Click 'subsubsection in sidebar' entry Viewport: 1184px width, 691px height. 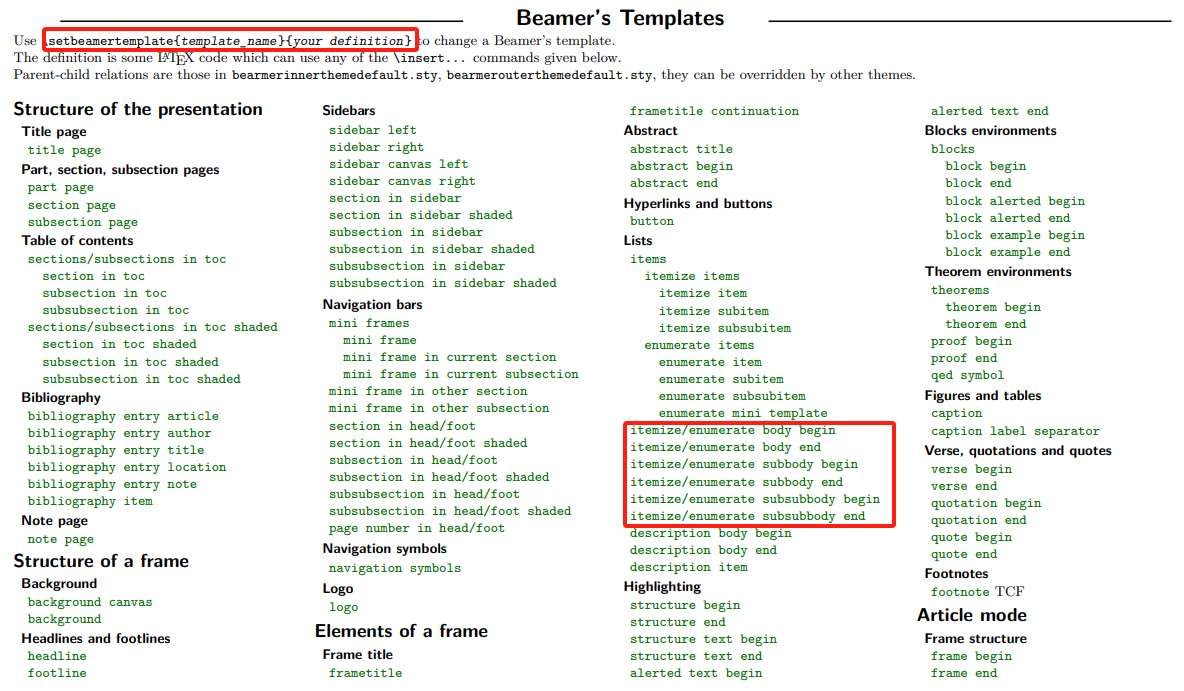click(x=417, y=267)
